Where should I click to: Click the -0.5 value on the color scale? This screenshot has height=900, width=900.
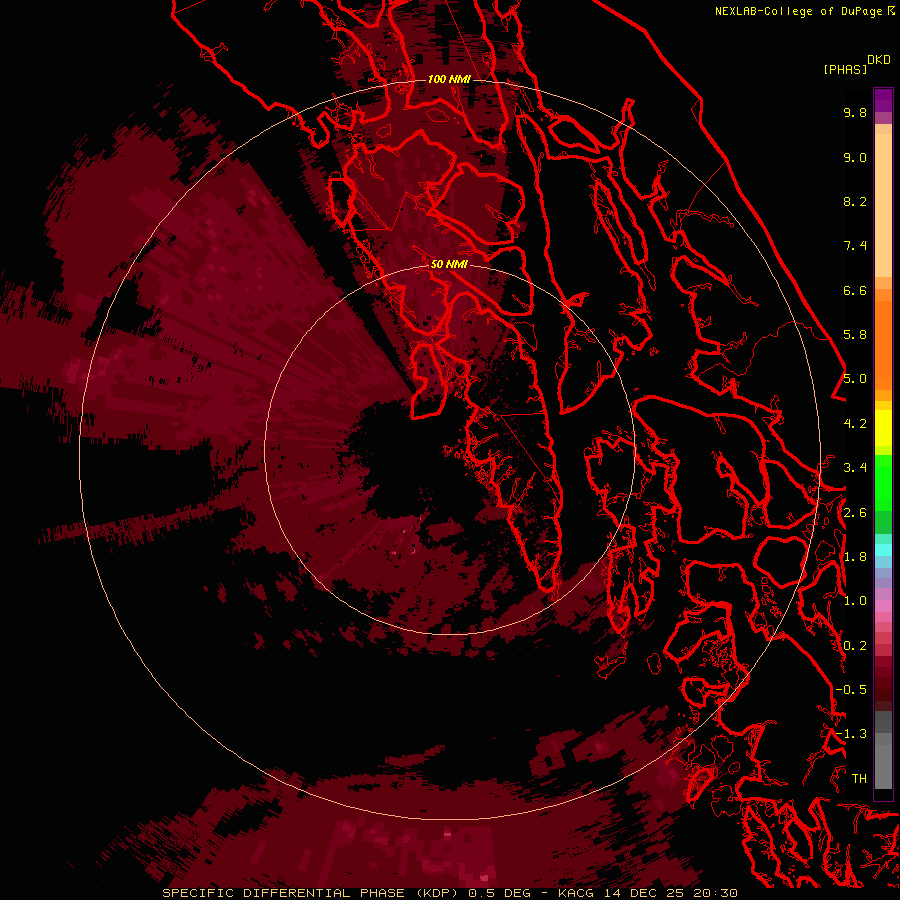(851, 690)
